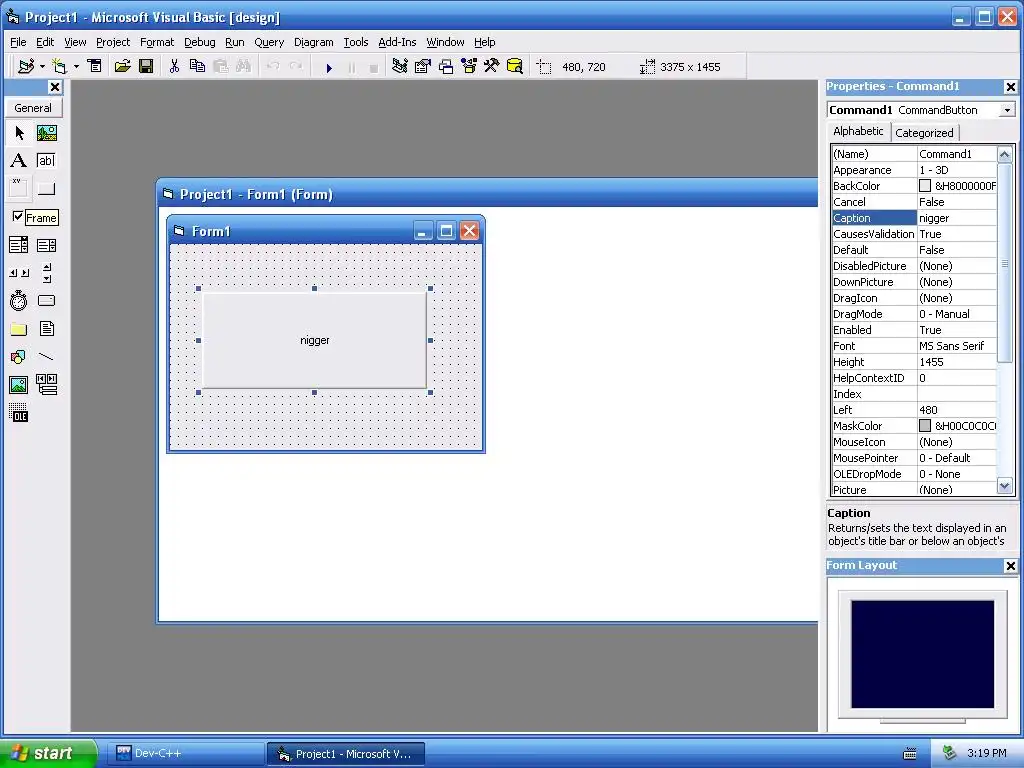Select the FileListBox tool in the toolbox
1024x768 pixels.
tap(46, 329)
